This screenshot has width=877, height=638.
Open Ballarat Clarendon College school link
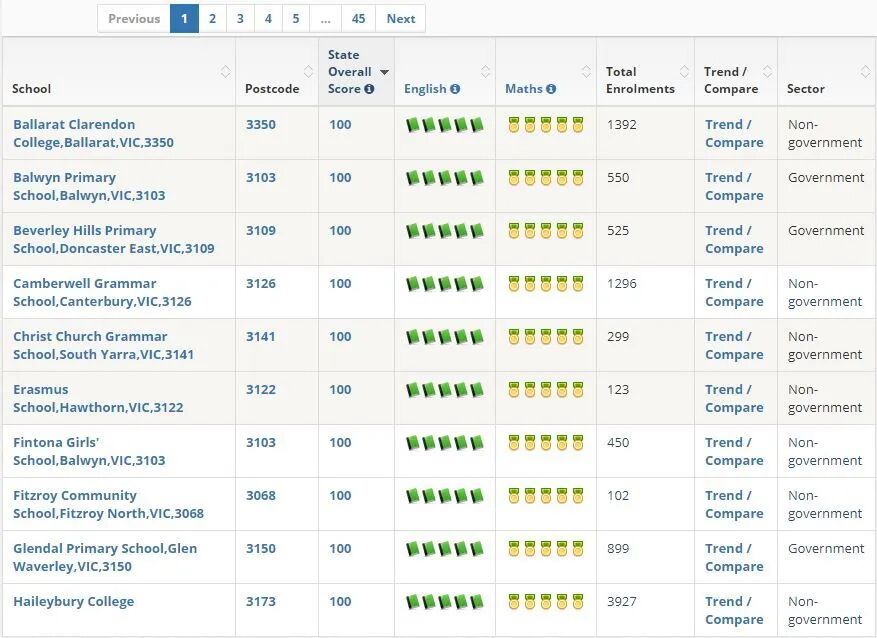(x=93, y=133)
